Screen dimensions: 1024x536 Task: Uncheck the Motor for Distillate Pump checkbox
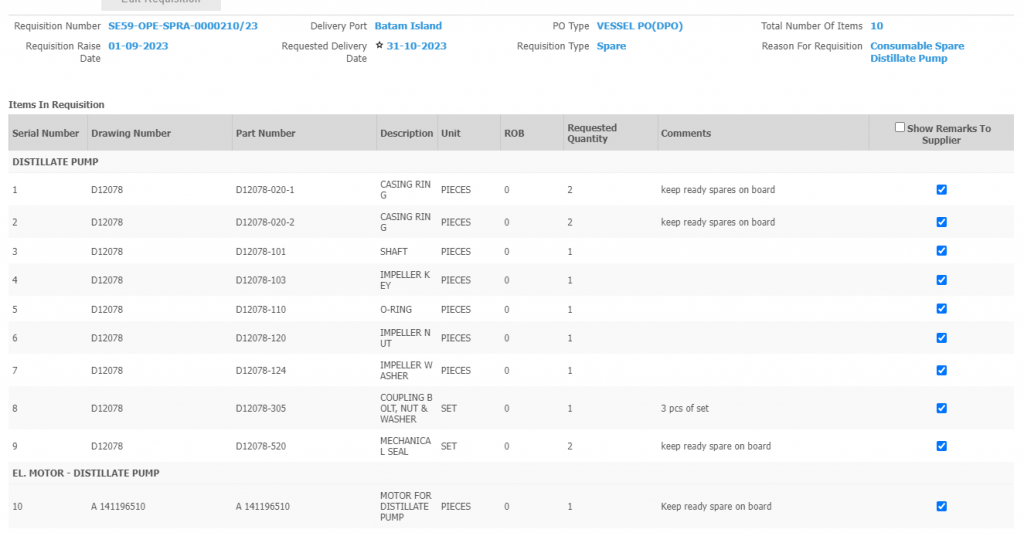[941, 506]
